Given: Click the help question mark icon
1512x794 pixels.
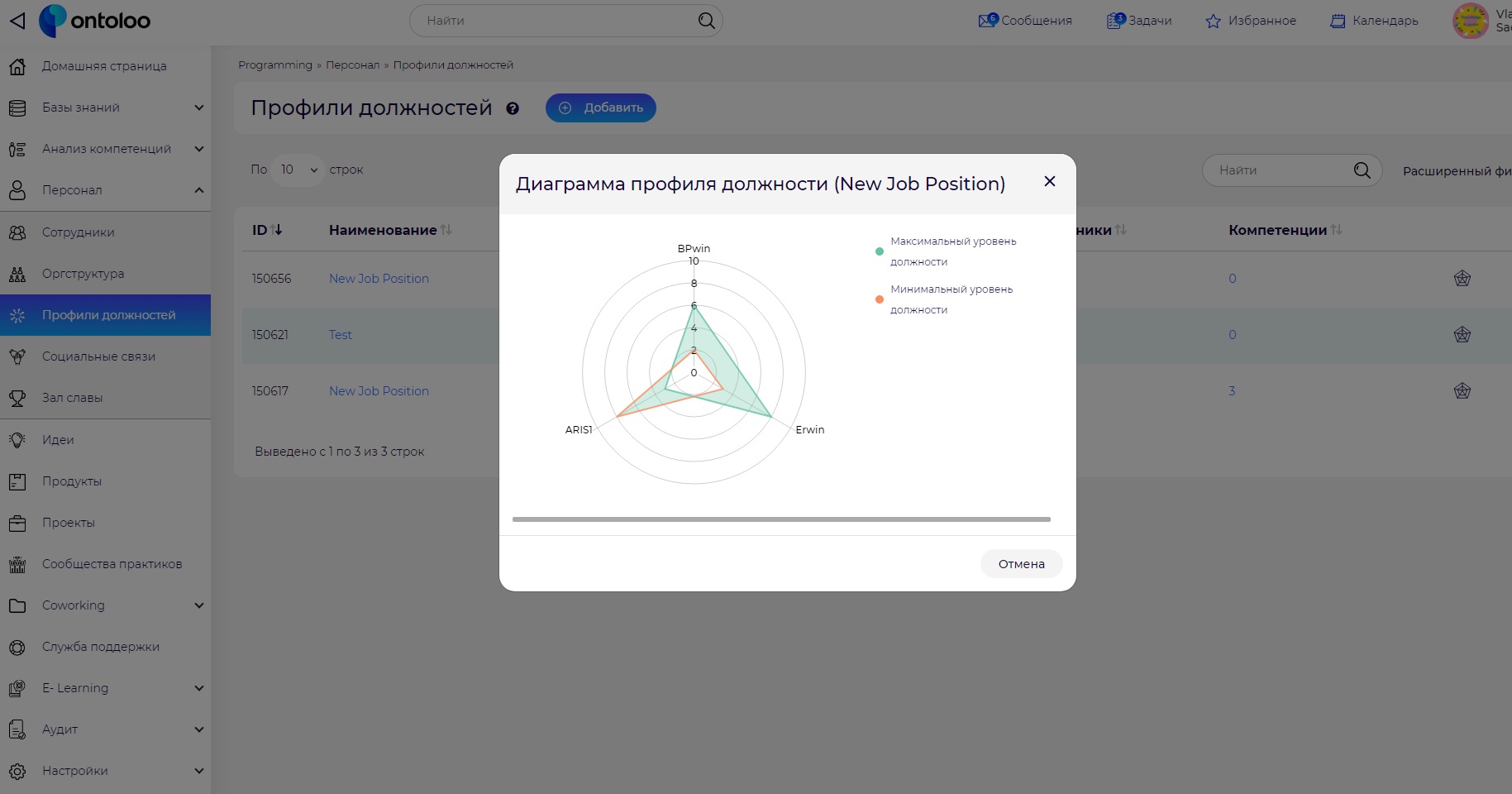Looking at the screenshot, I should (x=513, y=108).
